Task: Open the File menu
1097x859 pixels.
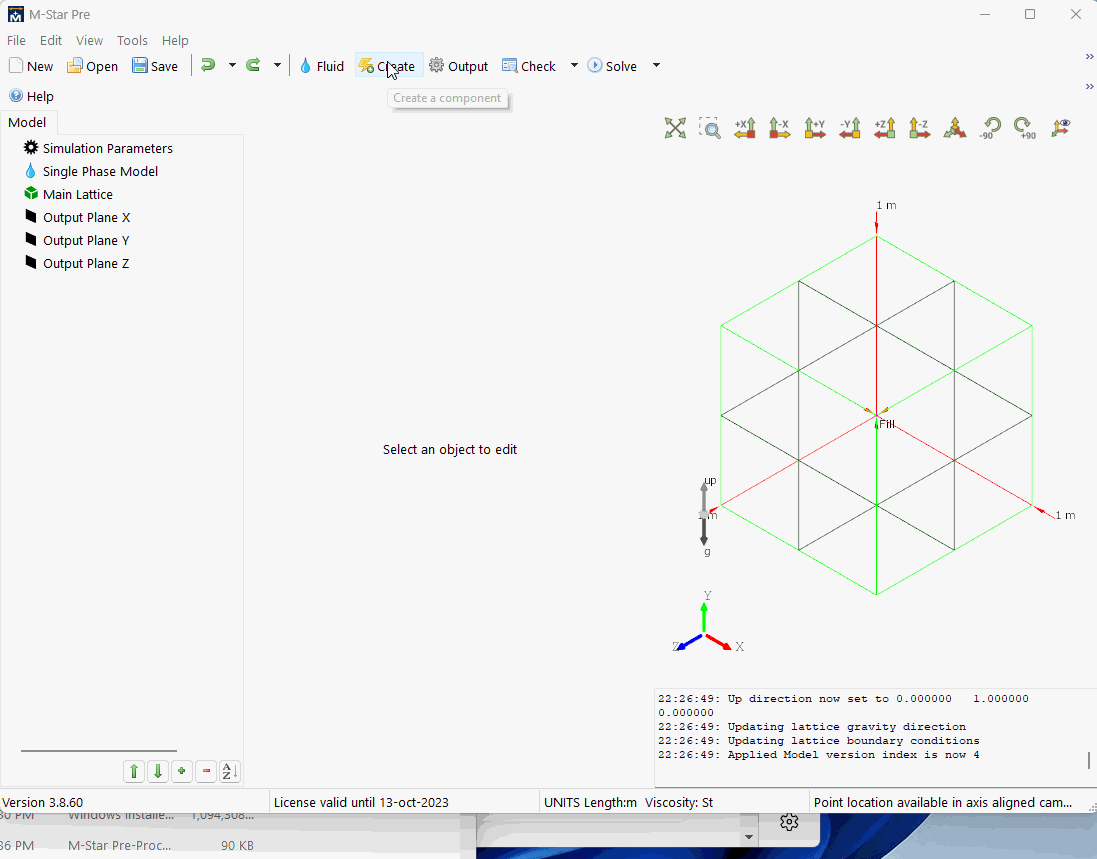Action: click(x=16, y=41)
